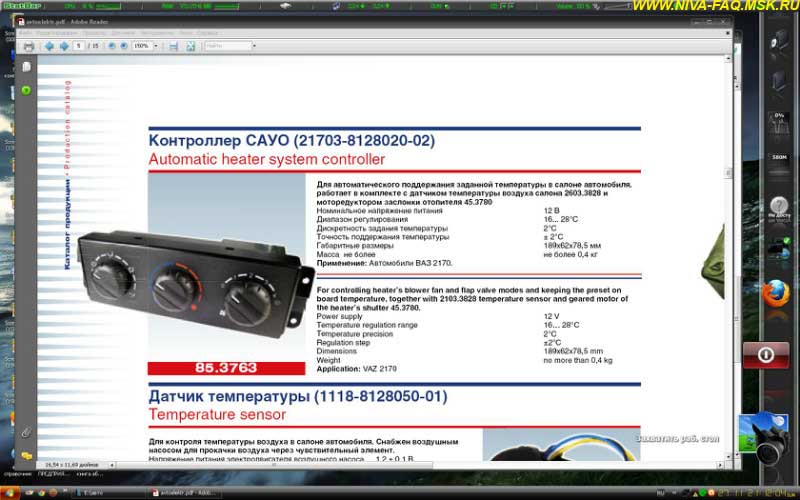Click the Save icon in the toolbar

[x=174, y=46]
